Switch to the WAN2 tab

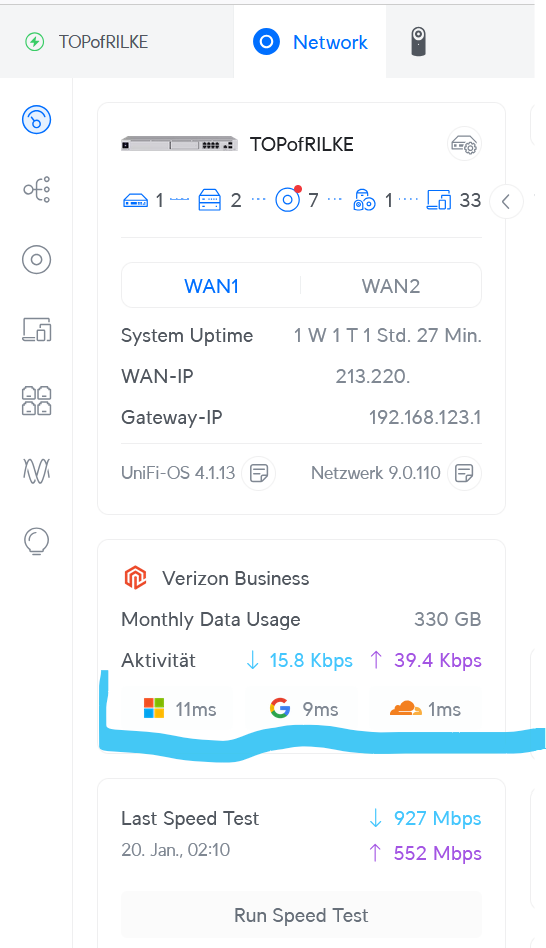click(391, 285)
